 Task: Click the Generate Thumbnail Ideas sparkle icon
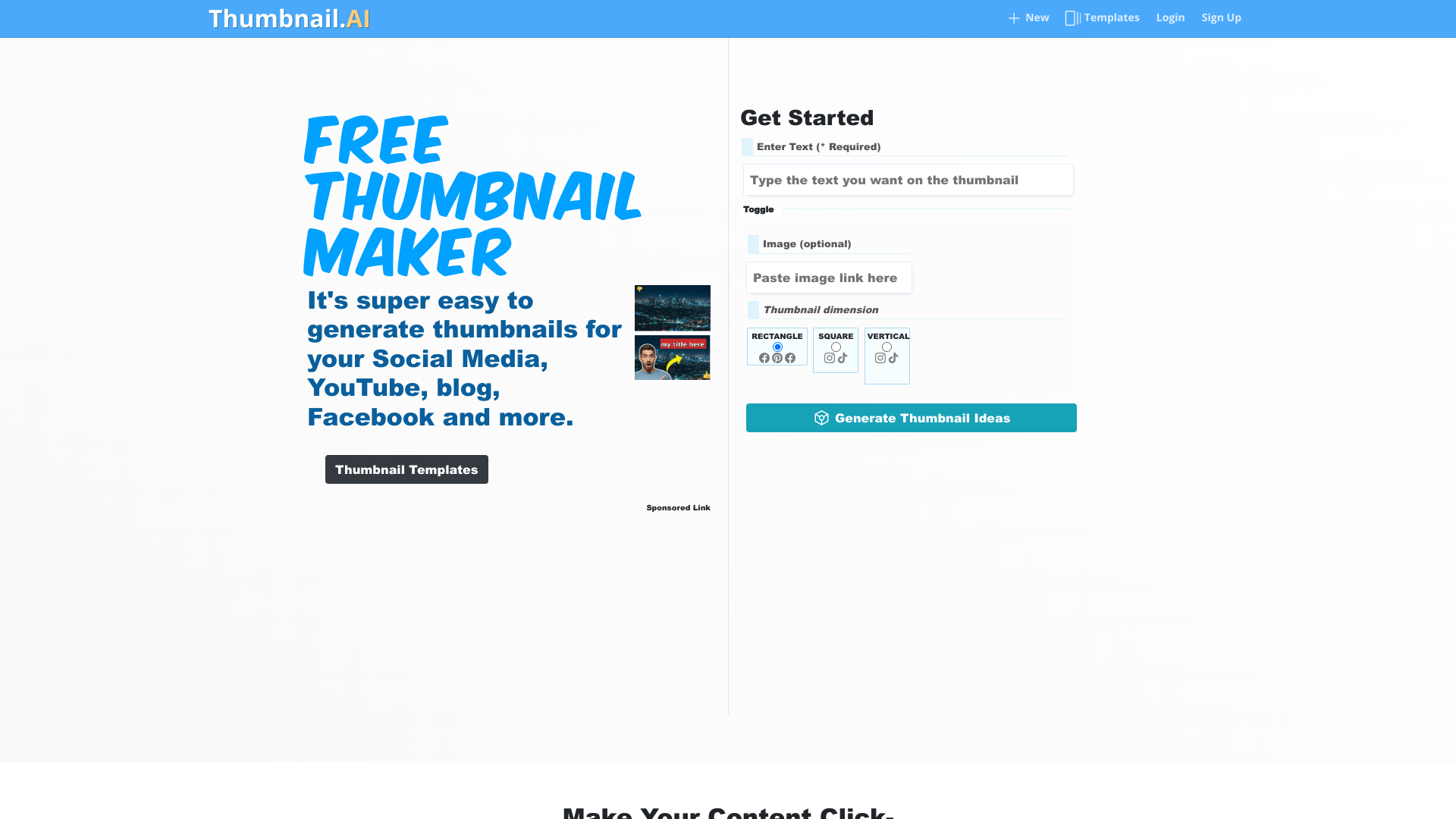[x=820, y=418]
